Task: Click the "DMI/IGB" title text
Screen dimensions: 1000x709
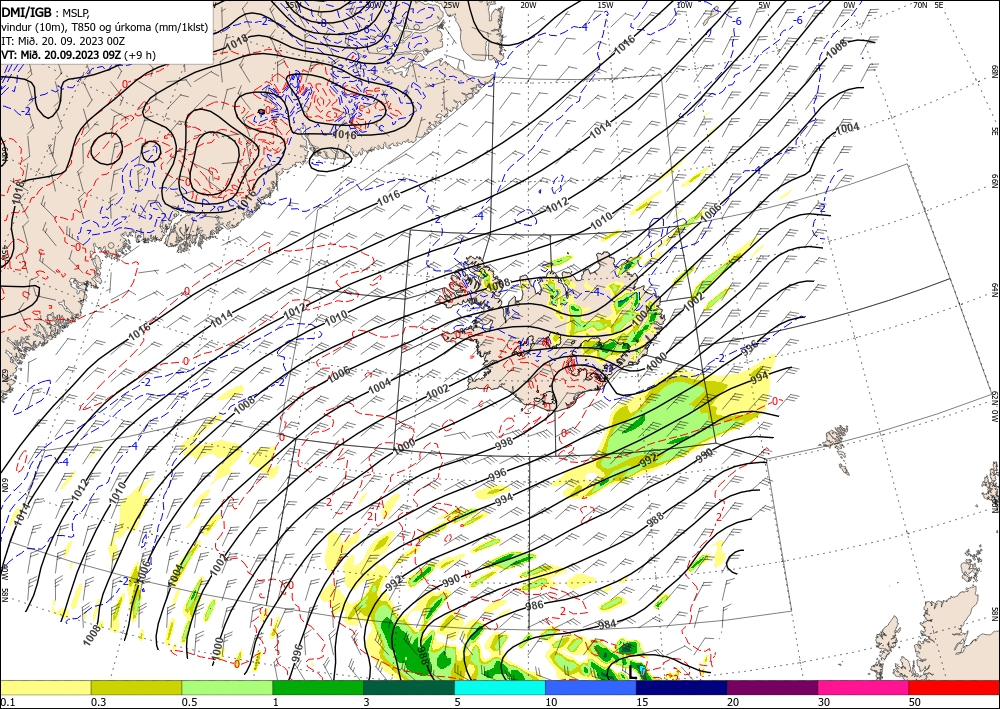Action: click(x=26, y=11)
